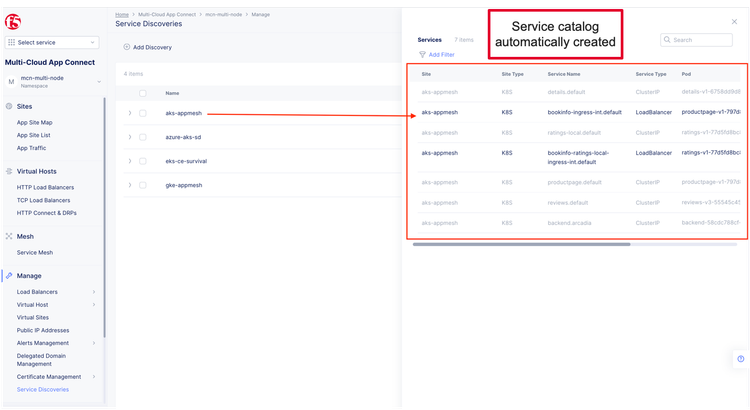Click the Manage section wrench icon
This screenshot has width=750, height=410.
[x=9, y=275]
